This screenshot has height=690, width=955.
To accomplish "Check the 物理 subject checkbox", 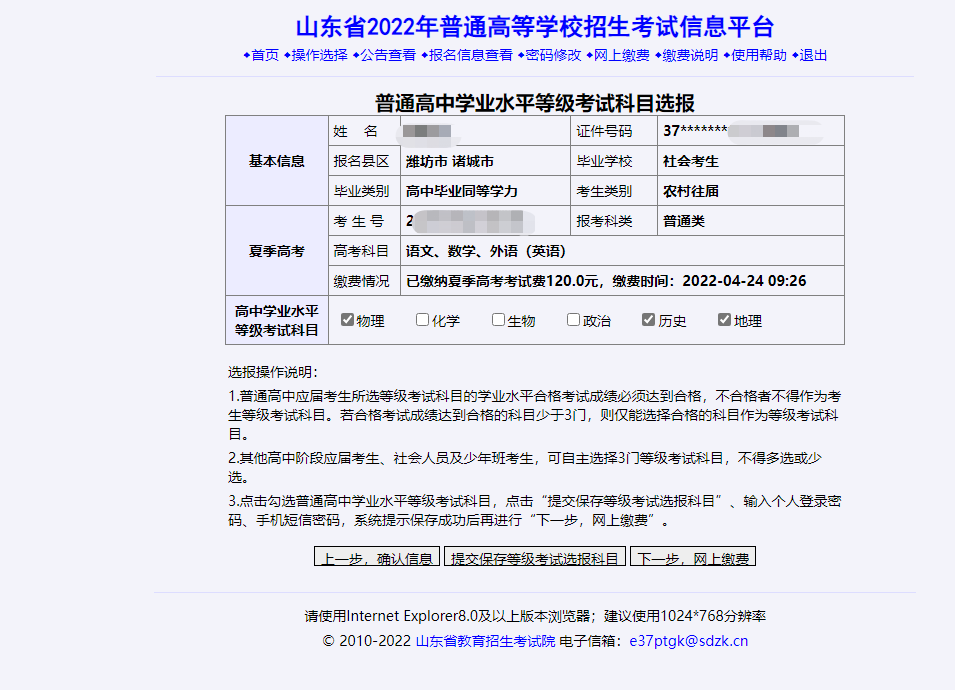I will click(347, 320).
